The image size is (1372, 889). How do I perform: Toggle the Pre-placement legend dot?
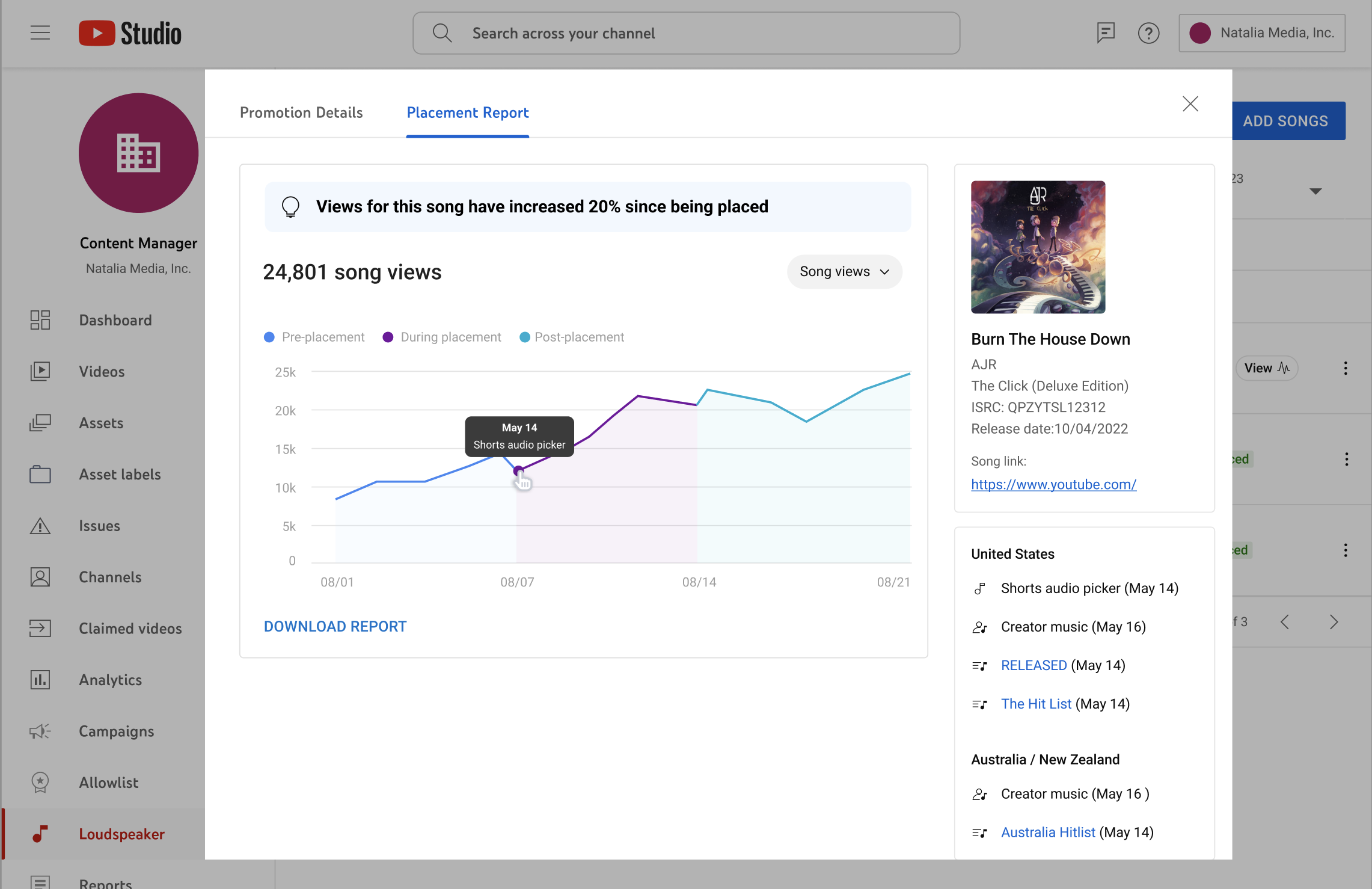pyautogui.click(x=269, y=337)
